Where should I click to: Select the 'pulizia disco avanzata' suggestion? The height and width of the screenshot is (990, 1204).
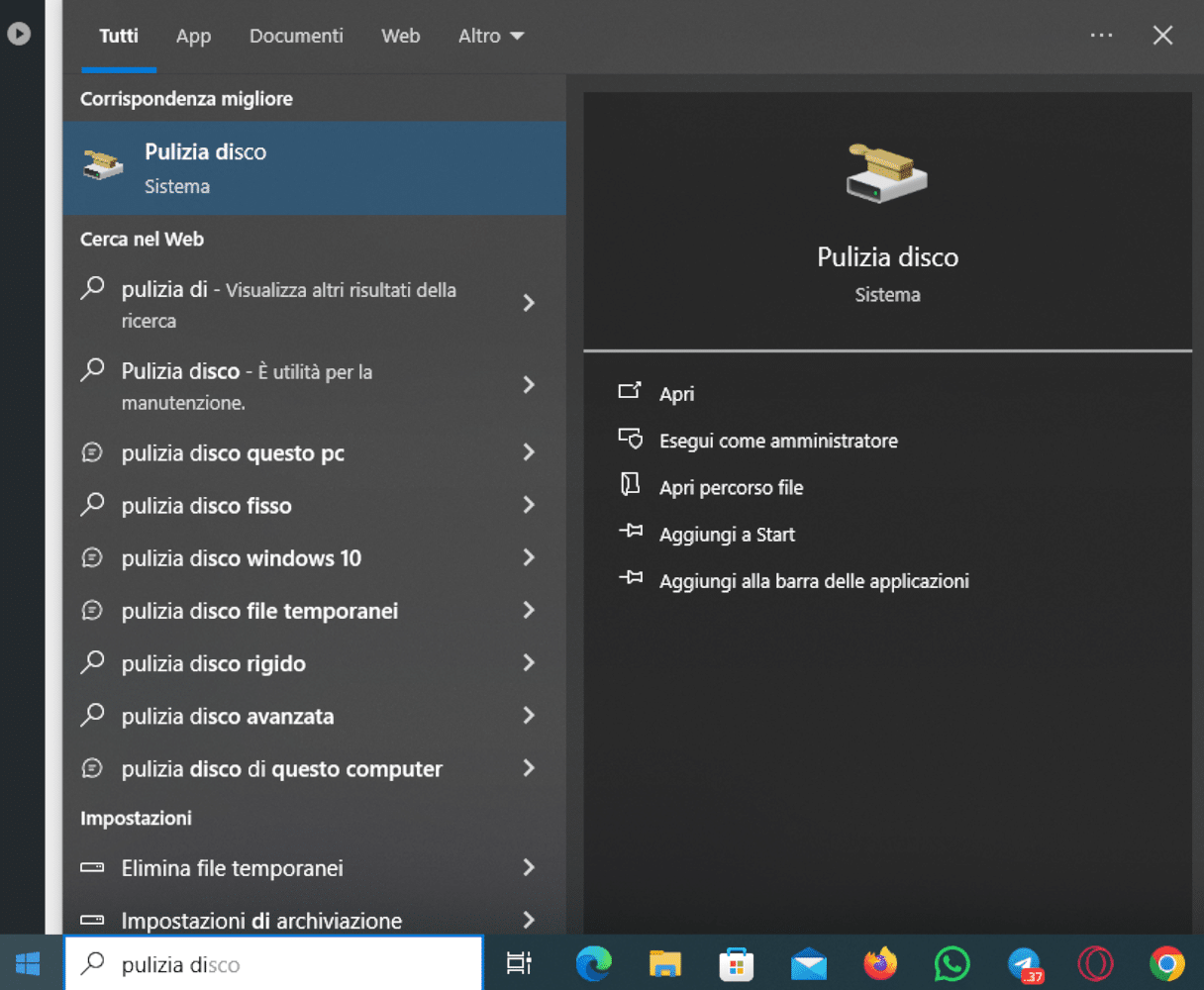coord(314,715)
